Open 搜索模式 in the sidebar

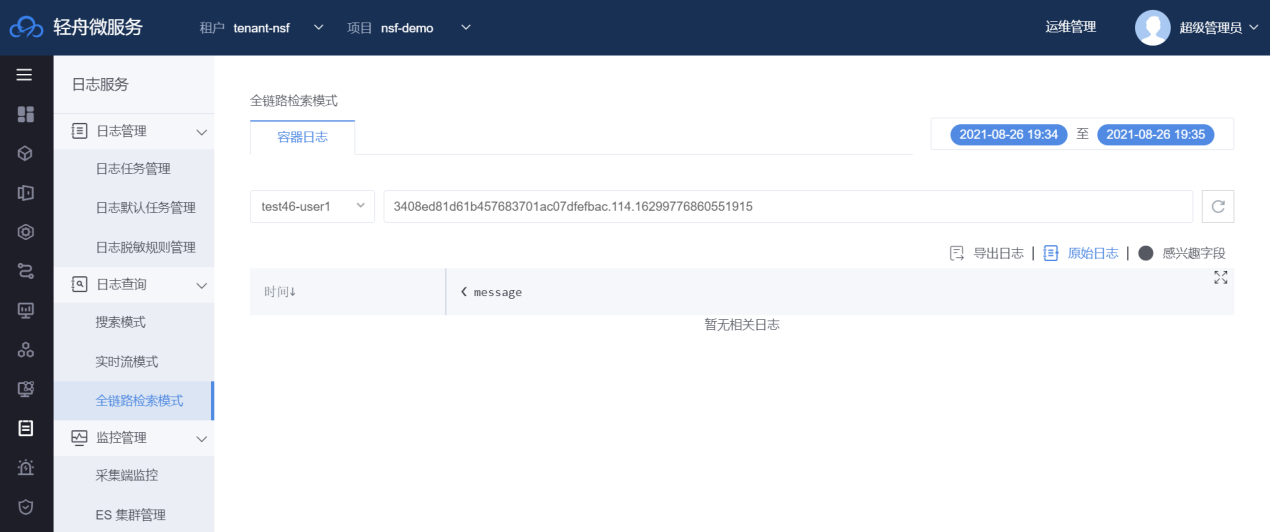point(120,322)
